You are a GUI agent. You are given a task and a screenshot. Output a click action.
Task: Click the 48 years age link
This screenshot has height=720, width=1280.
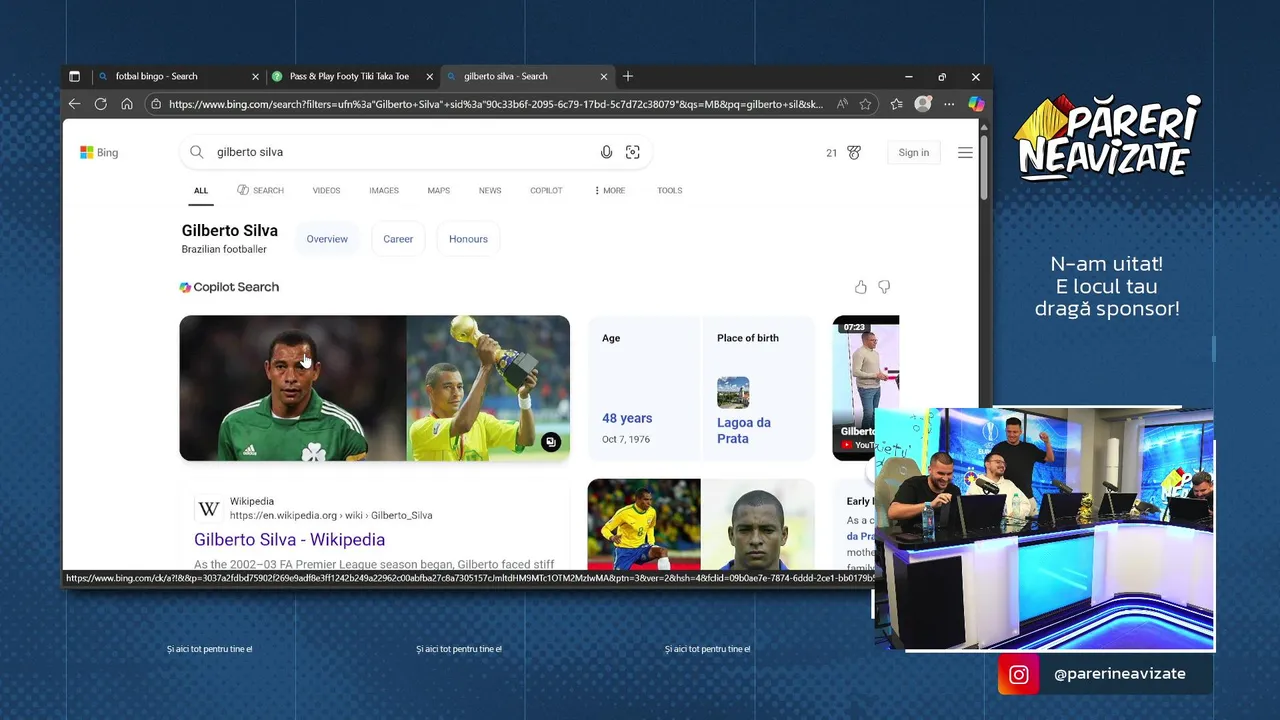(x=627, y=418)
